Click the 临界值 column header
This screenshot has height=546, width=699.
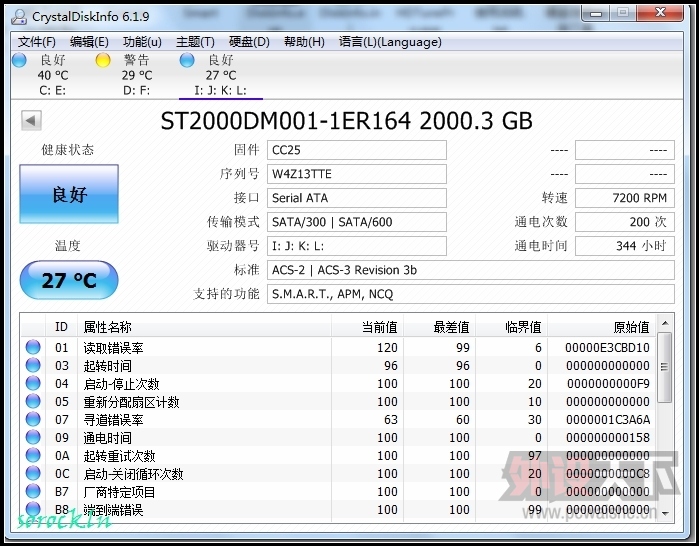point(512,327)
